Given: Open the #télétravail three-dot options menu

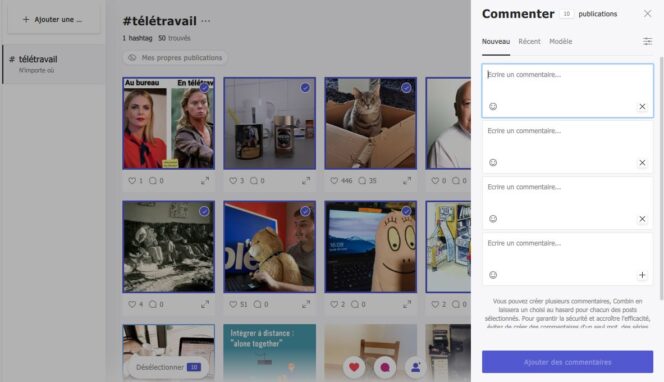Looking at the screenshot, I should click(206, 21).
